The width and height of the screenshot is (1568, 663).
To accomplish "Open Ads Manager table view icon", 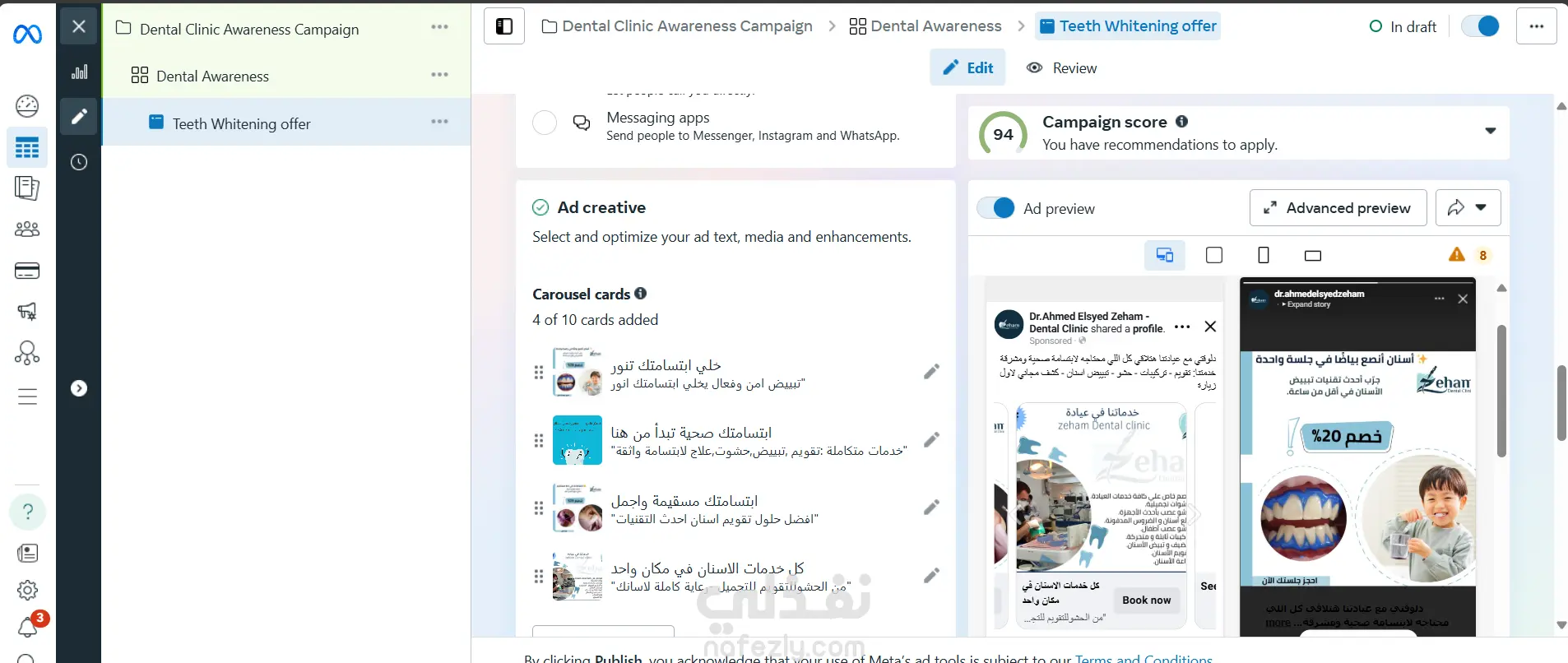I will (26, 148).
